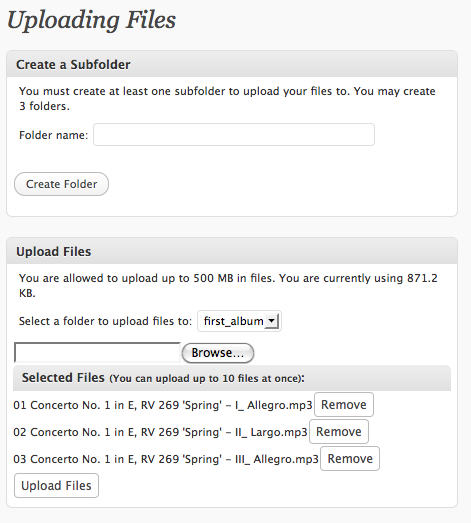Click the Create Folder button
The image size is (471, 523).
pos(61,184)
